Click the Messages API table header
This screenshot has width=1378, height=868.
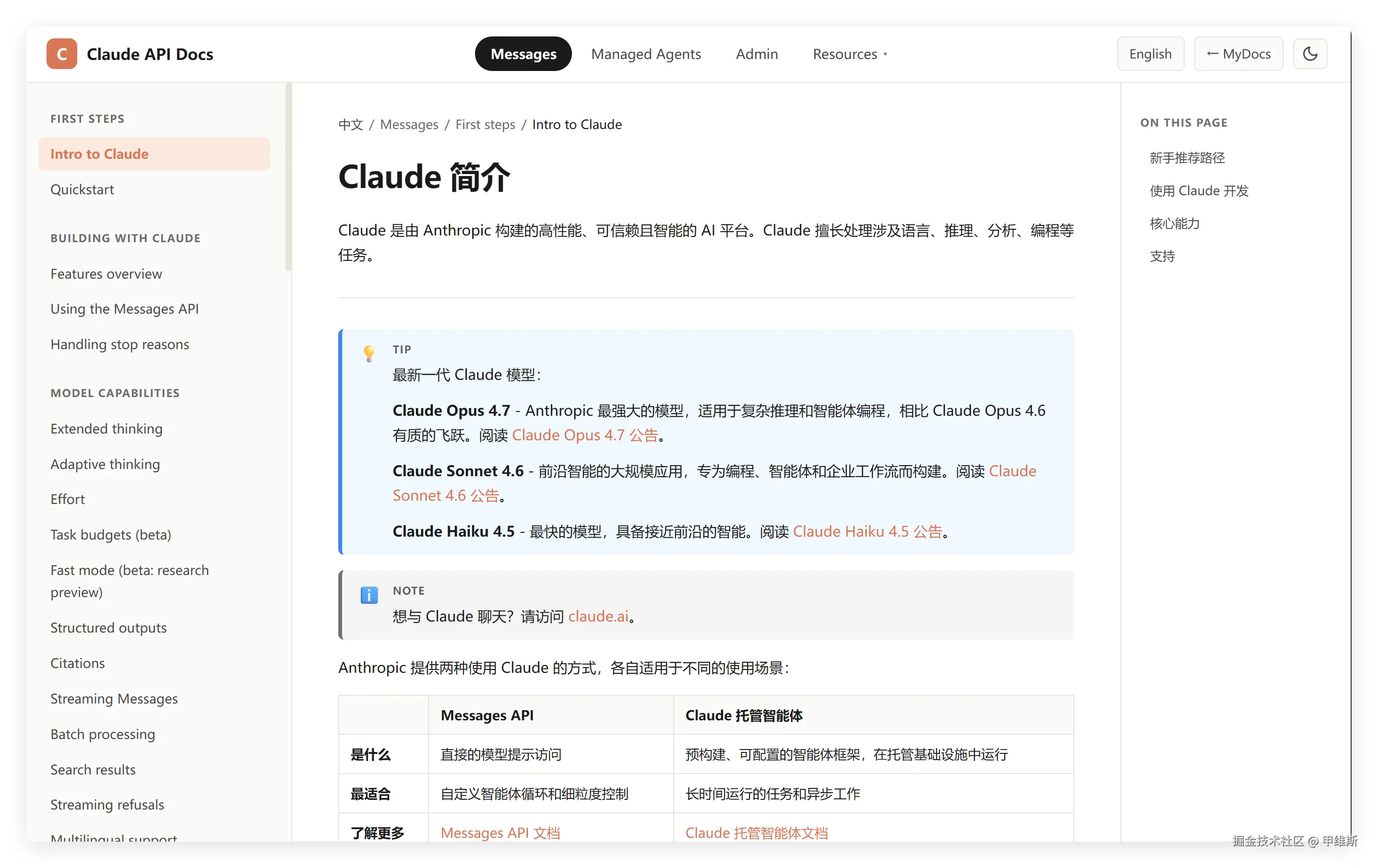tap(487, 716)
